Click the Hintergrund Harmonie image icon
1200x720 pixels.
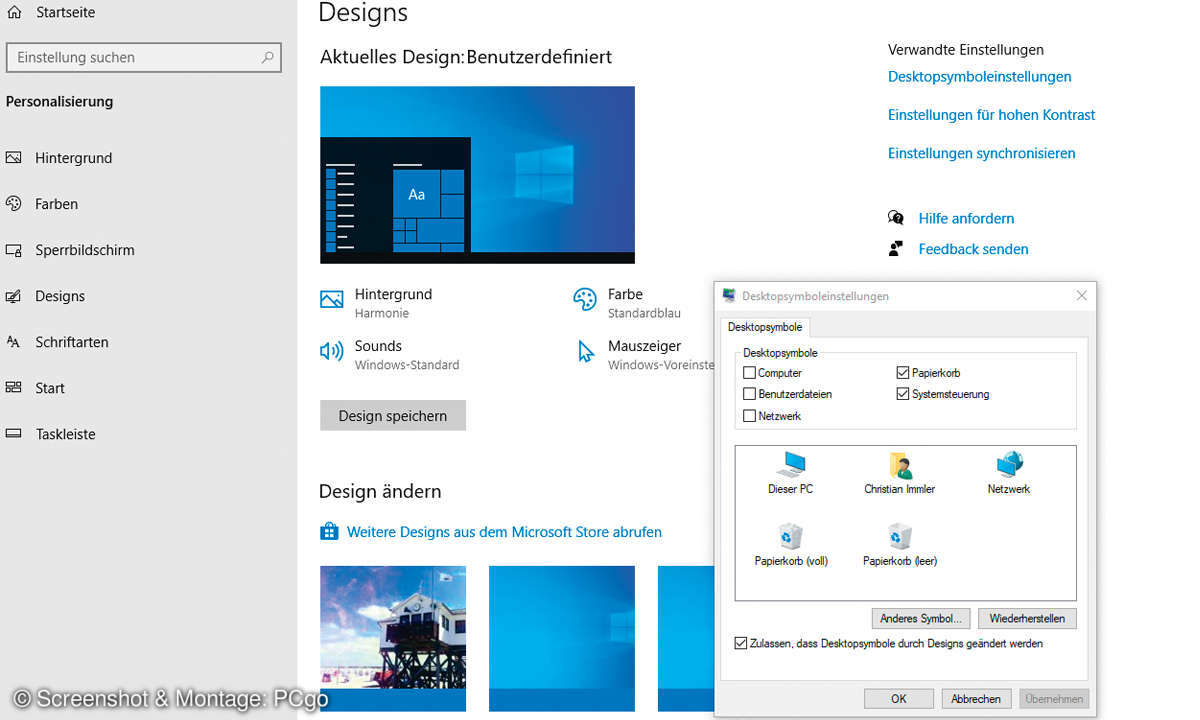pyautogui.click(x=331, y=299)
